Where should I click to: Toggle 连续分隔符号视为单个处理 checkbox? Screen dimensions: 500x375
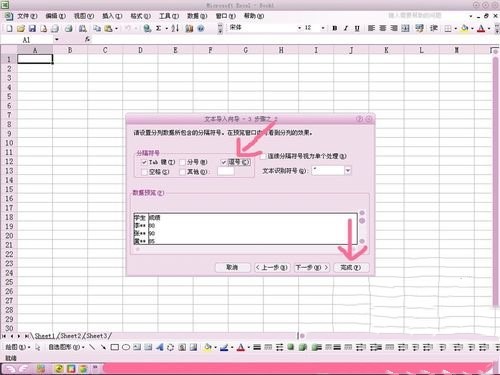coord(264,156)
